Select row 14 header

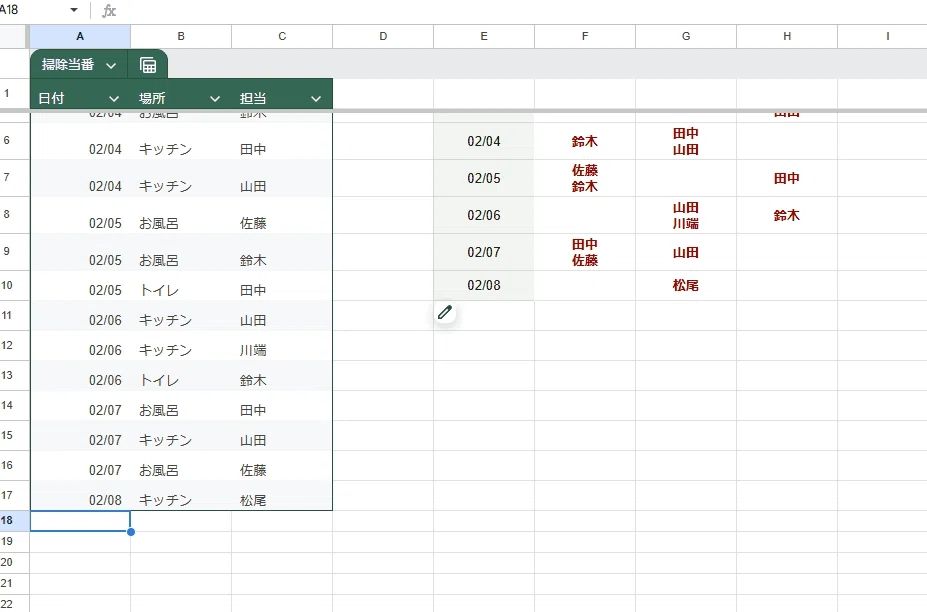coord(14,406)
